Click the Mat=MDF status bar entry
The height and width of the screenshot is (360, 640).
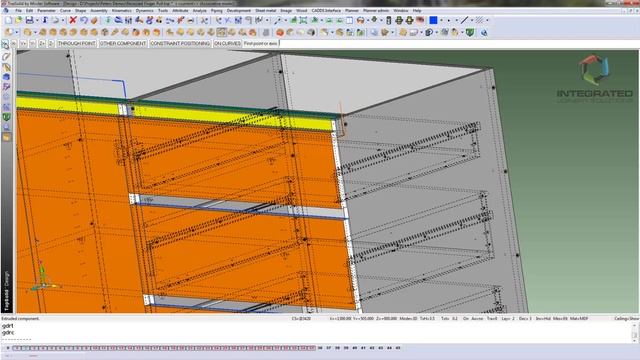(x=579, y=318)
